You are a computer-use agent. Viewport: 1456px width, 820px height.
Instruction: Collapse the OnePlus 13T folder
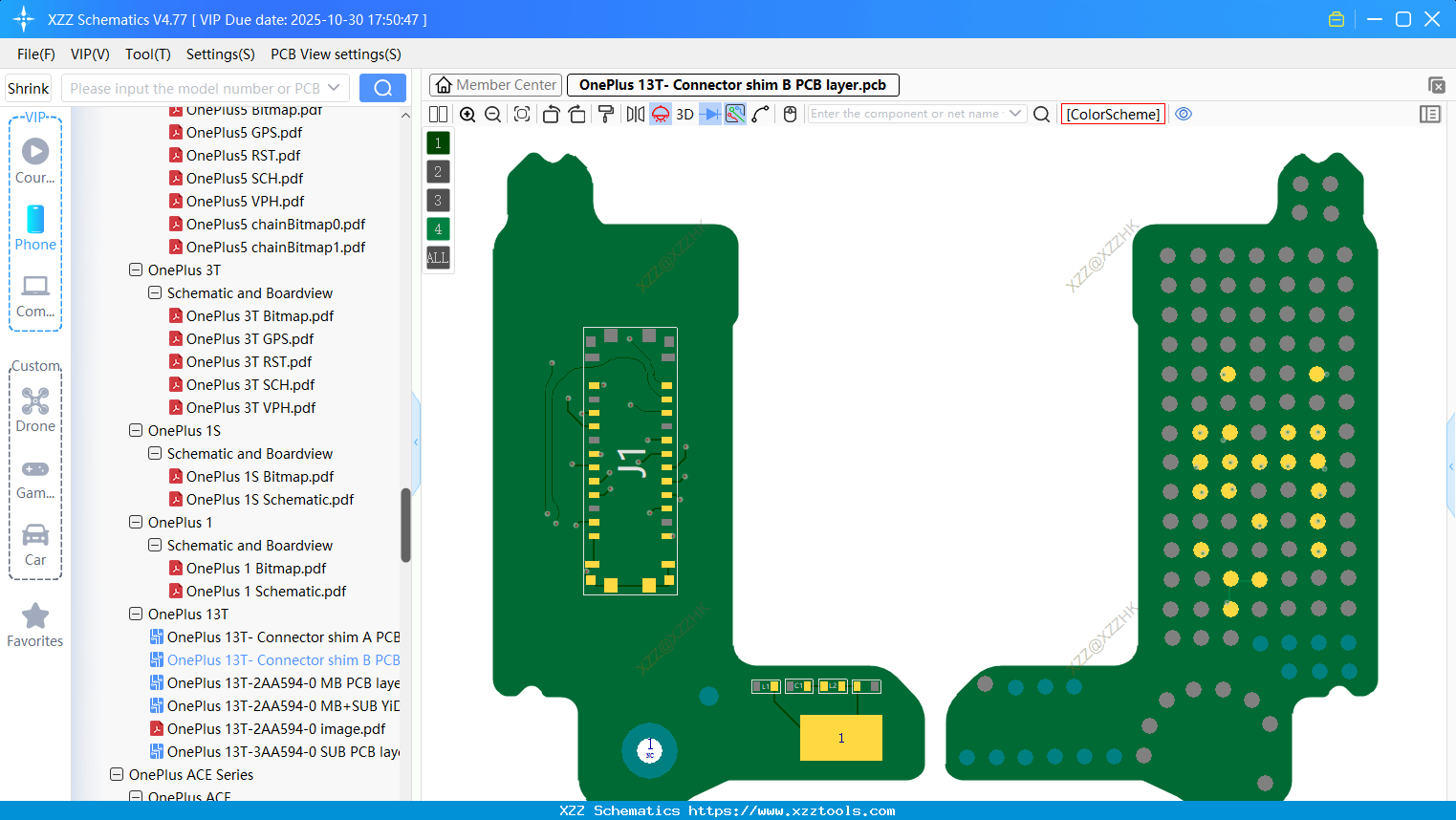[x=136, y=614]
